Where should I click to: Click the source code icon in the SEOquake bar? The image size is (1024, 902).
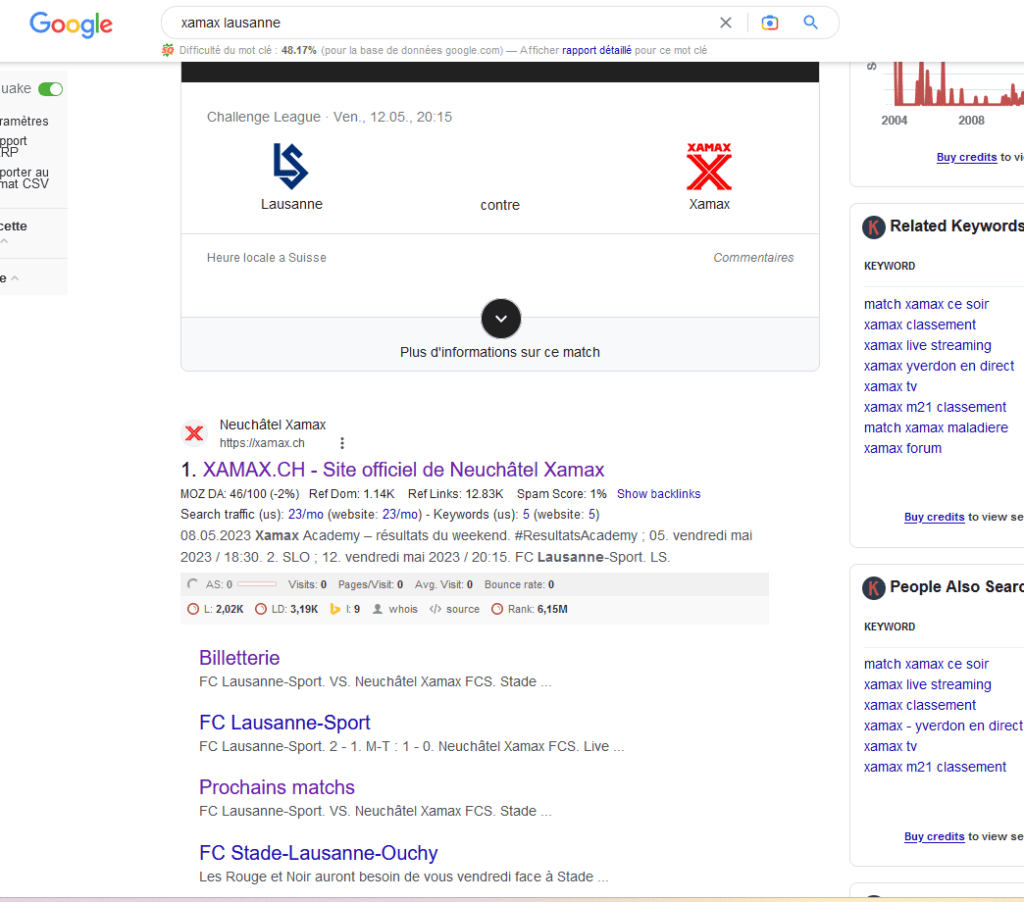tap(434, 609)
